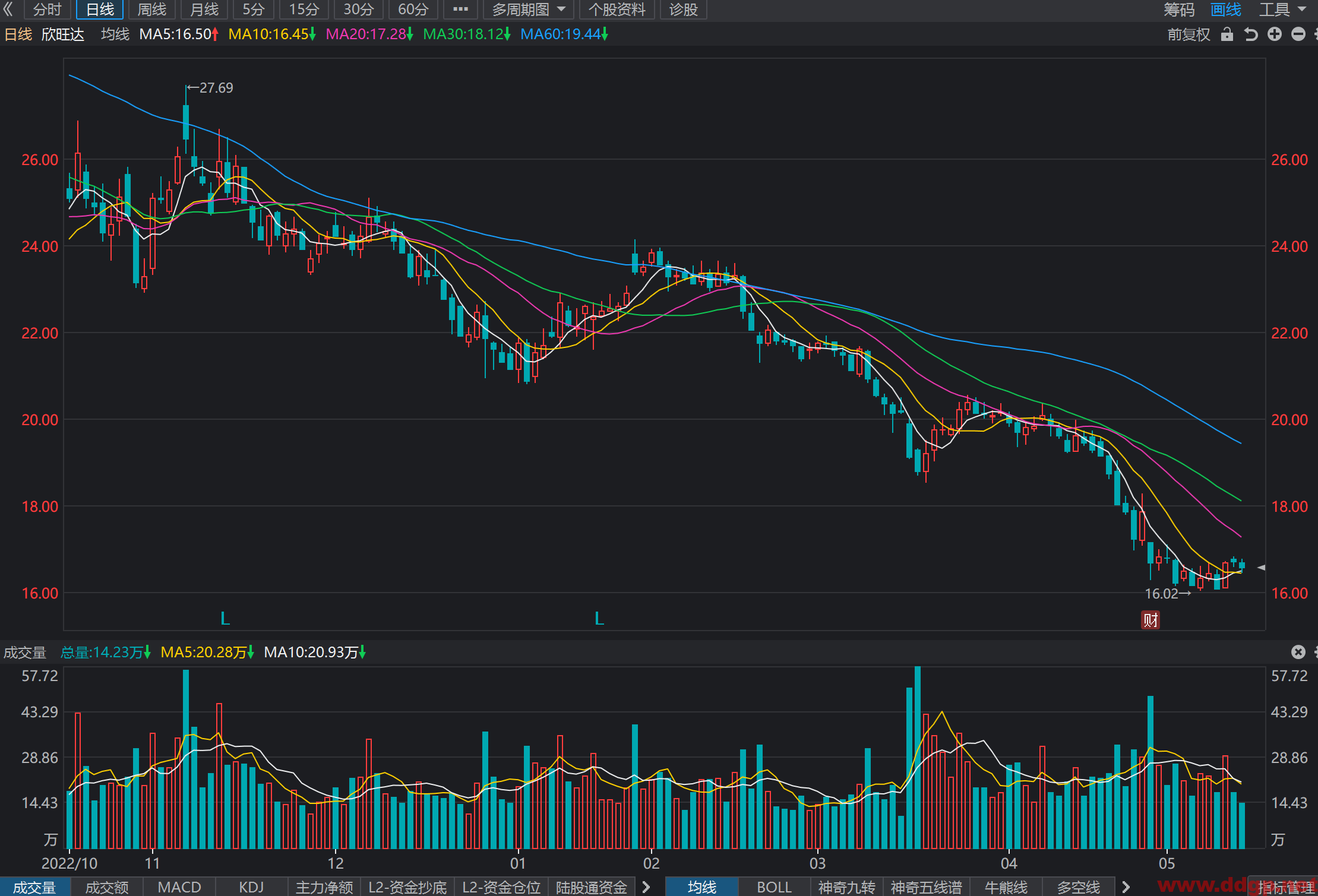Select the 陆股通资金 indicator tab
The image size is (1318, 896).
[592, 887]
